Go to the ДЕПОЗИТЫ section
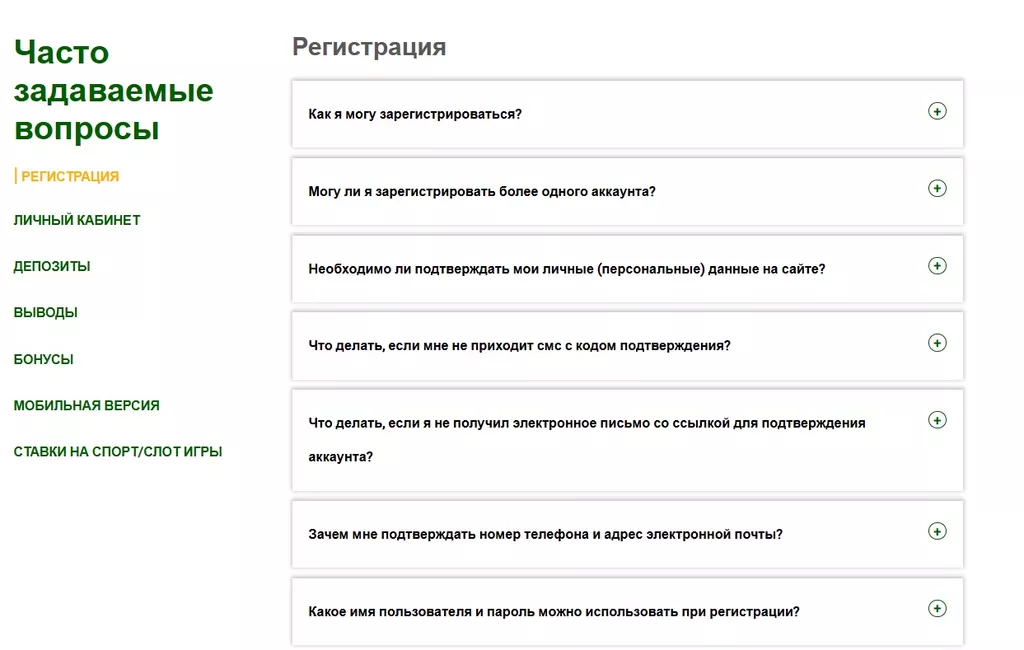 click(x=52, y=266)
